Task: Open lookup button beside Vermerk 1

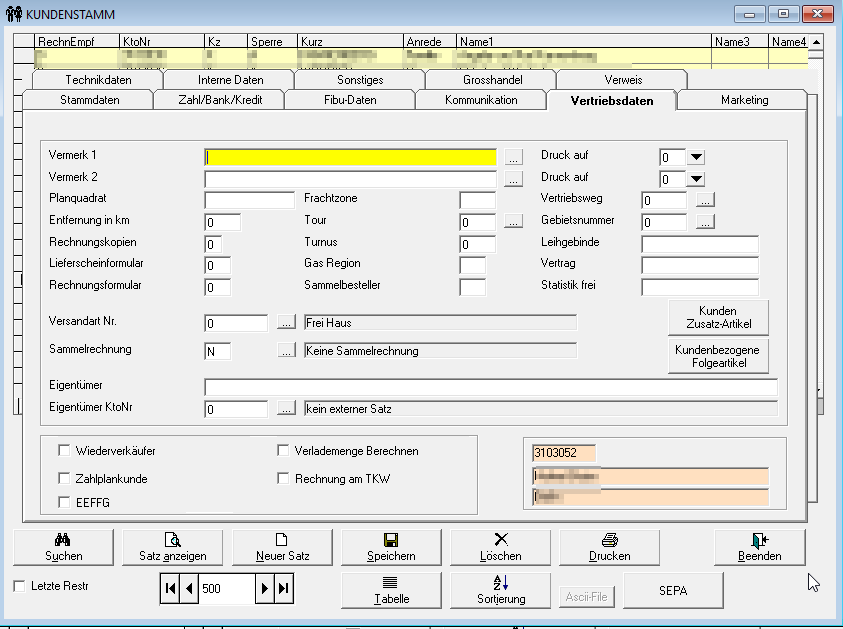Action: pyautogui.click(x=513, y=157)
